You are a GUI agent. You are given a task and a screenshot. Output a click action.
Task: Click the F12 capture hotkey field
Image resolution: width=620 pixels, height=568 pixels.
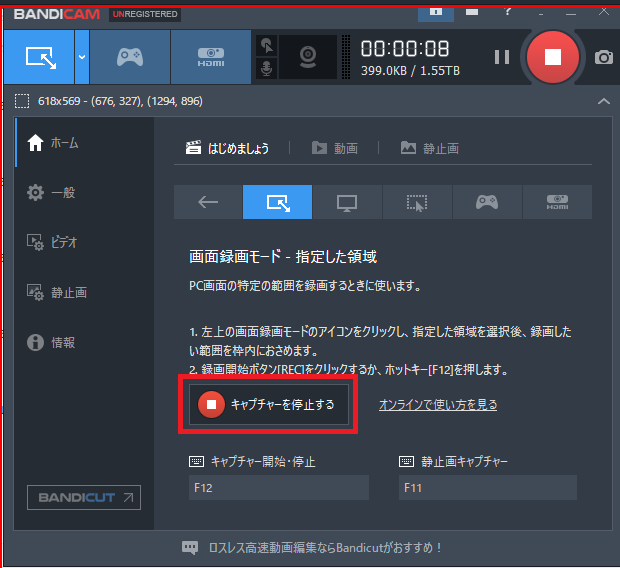point(279,488)
